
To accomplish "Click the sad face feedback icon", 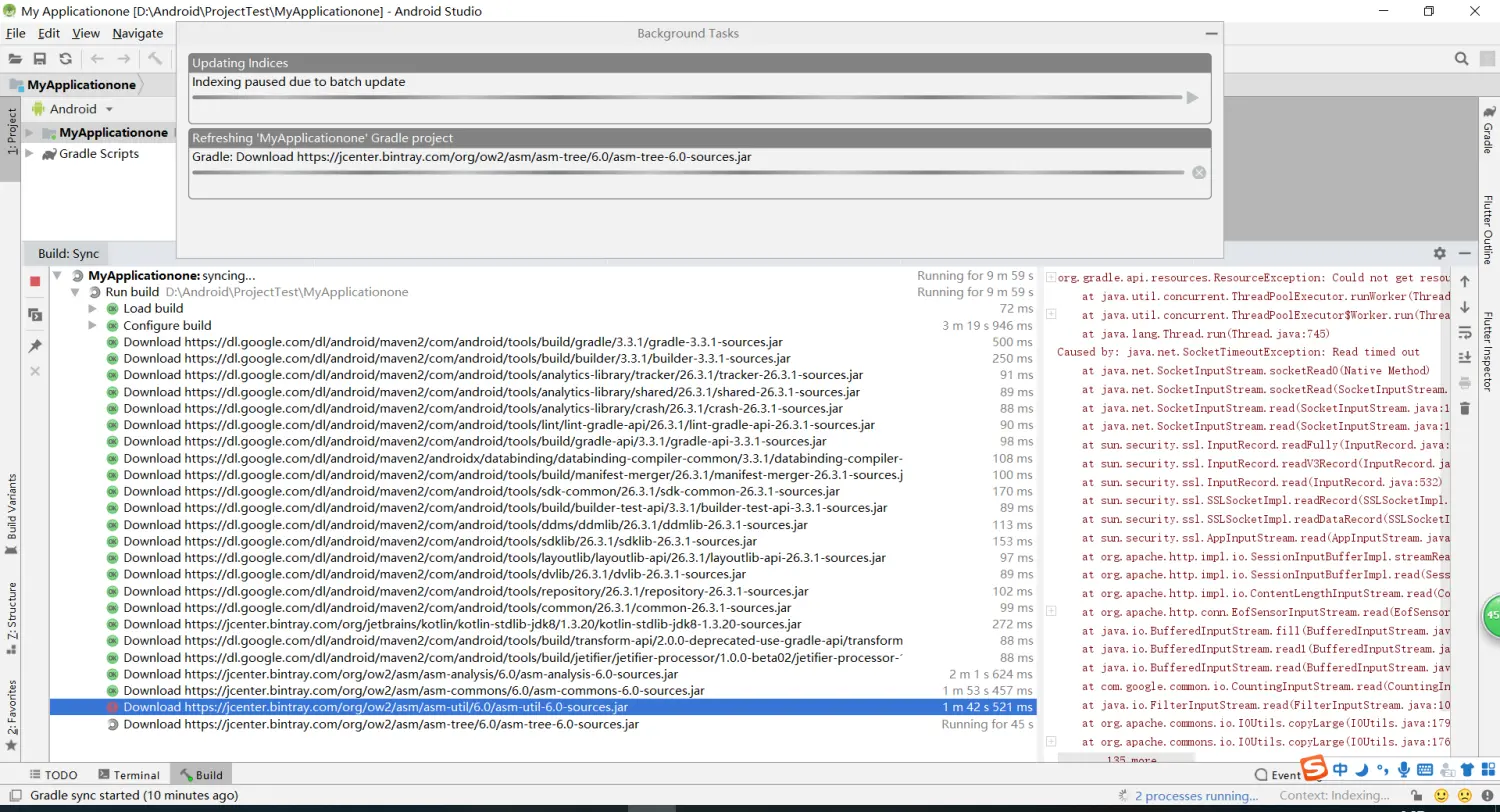I will pos(1464,796).
